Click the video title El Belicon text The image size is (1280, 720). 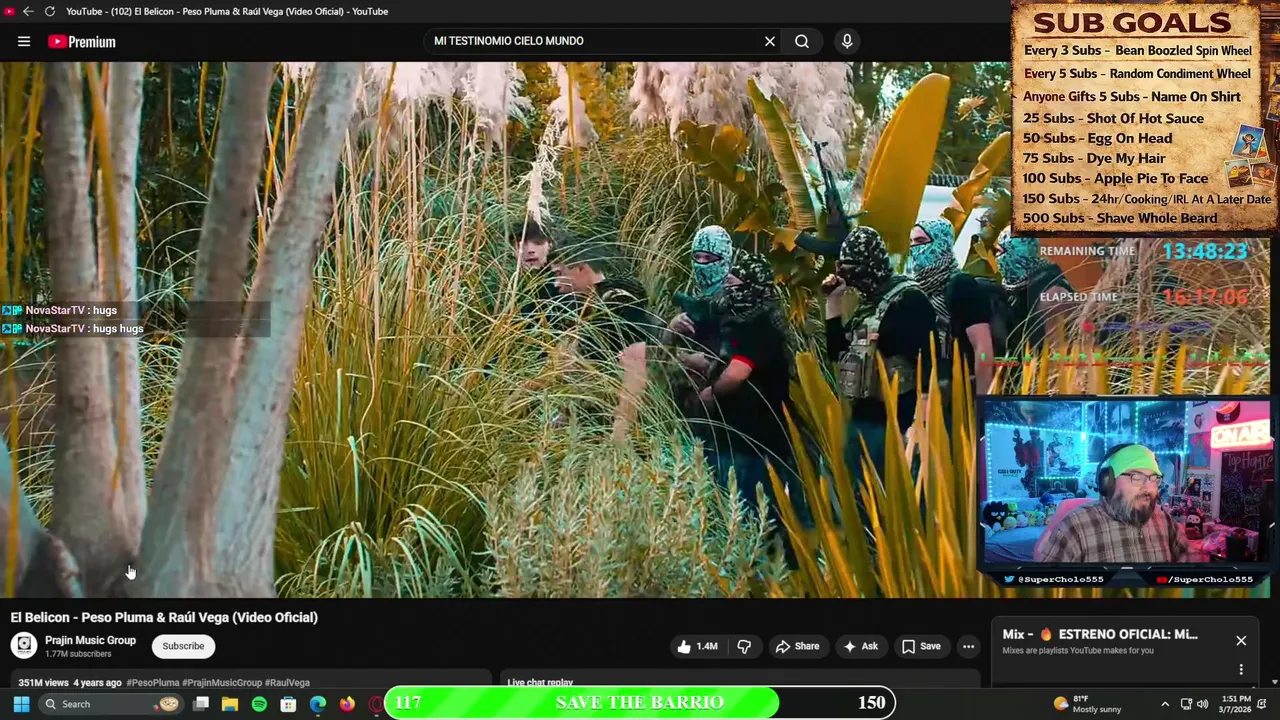point(164,617)
